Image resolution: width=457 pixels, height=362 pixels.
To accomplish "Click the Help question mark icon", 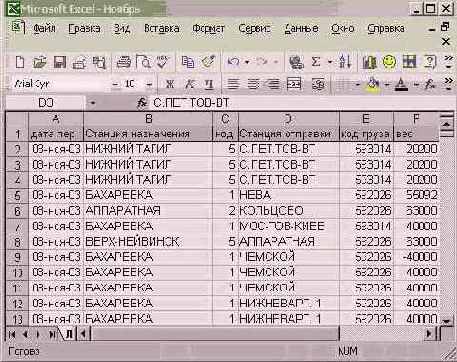I will (430, 62).
